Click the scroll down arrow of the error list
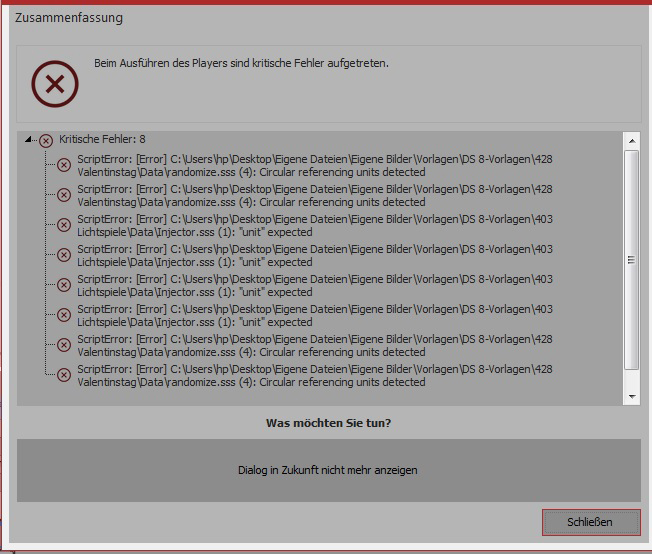The width and height of the screenshot is (652, 554). coord(631,397)
